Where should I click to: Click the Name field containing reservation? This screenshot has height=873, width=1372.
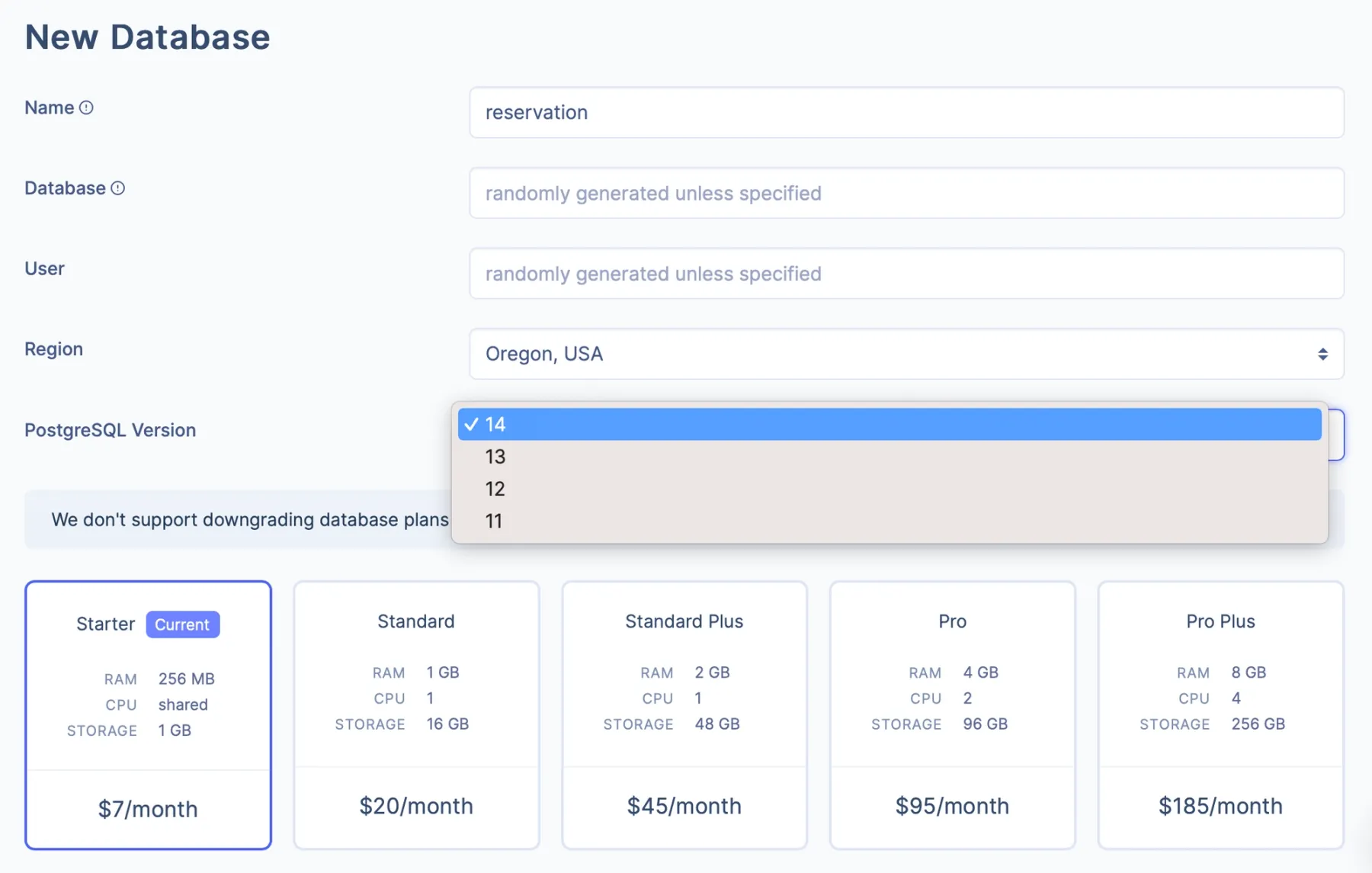click(907, 112)
